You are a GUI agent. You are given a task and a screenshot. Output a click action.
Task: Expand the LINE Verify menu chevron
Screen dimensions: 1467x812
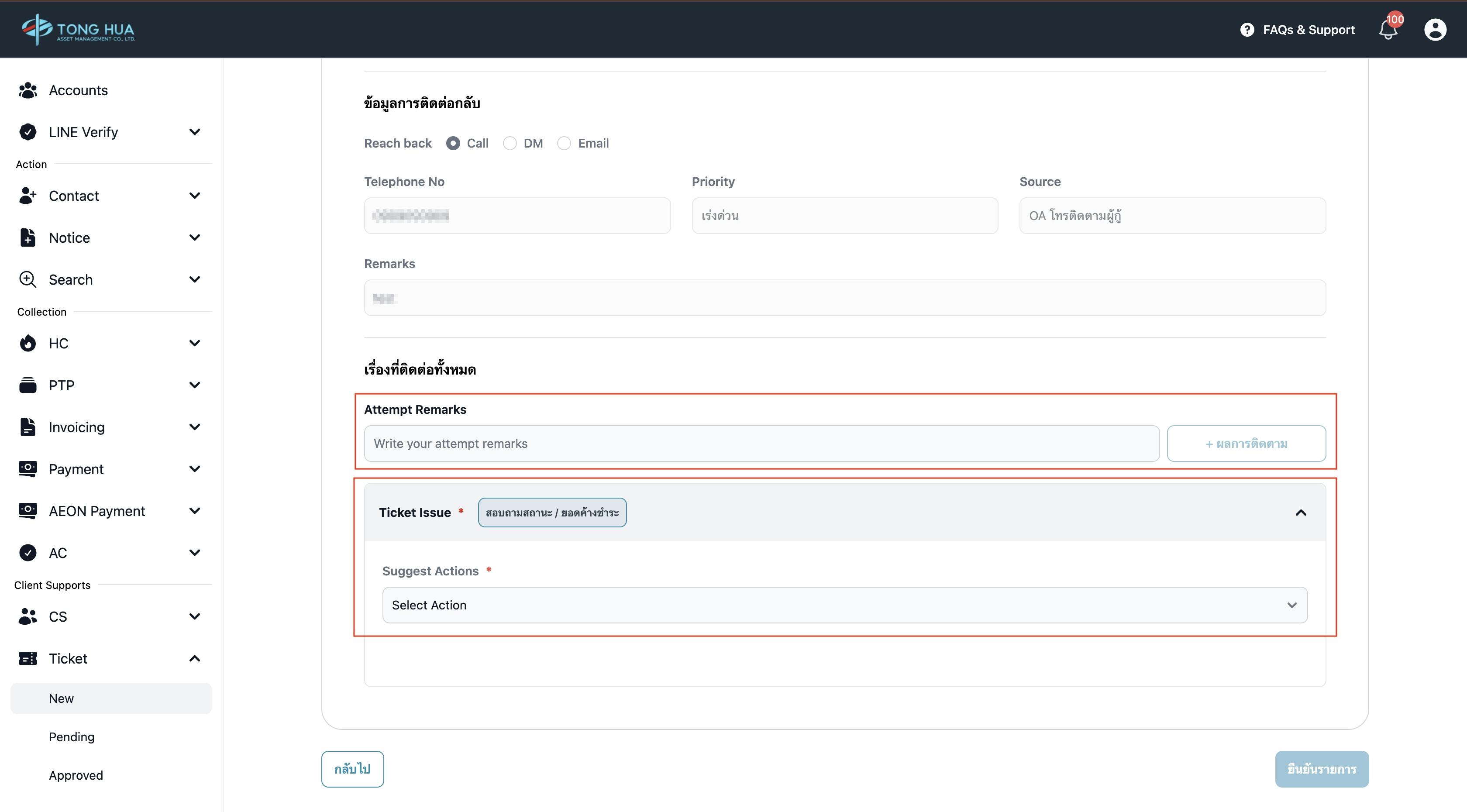coord(194,132)
